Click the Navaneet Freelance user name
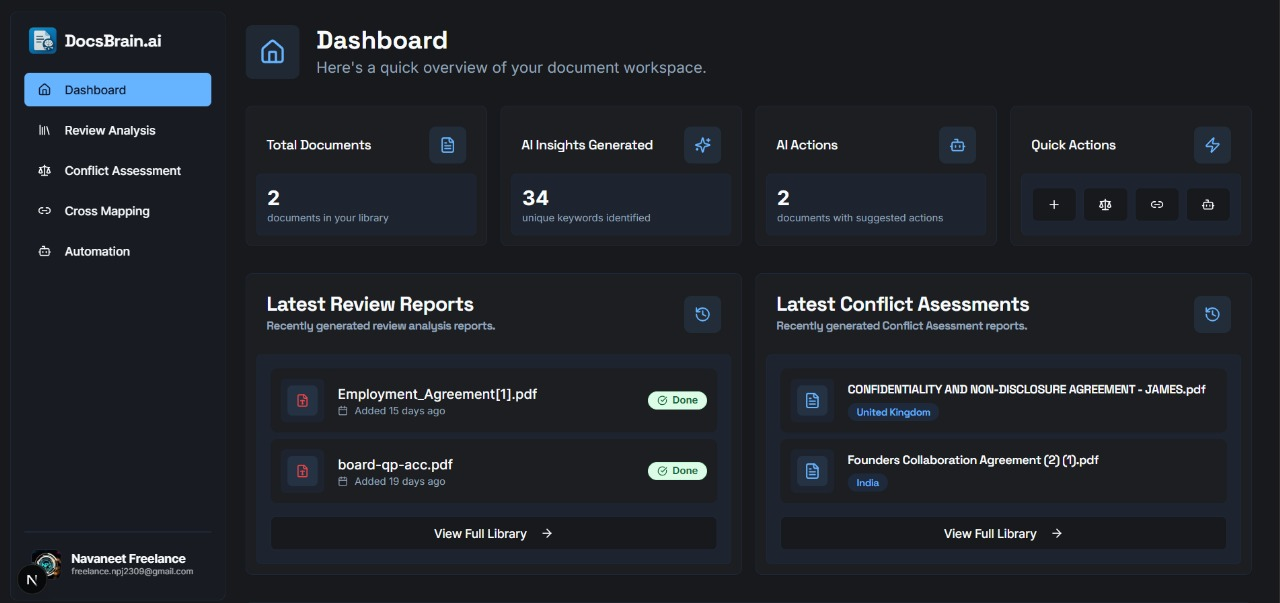Screen dimensions: 1280x603 [x=128, y=559]
